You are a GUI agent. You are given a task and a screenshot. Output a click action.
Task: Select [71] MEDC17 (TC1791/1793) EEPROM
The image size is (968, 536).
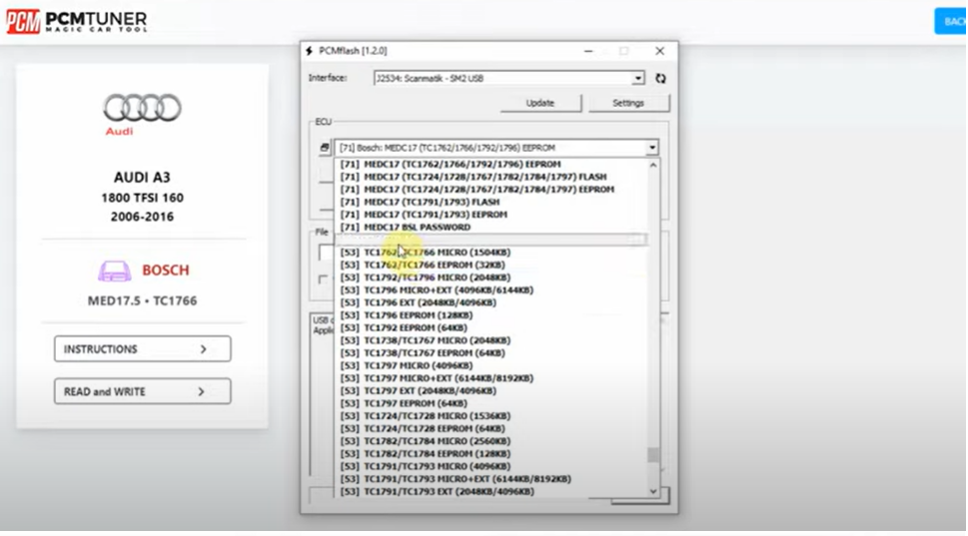[491, 214]
